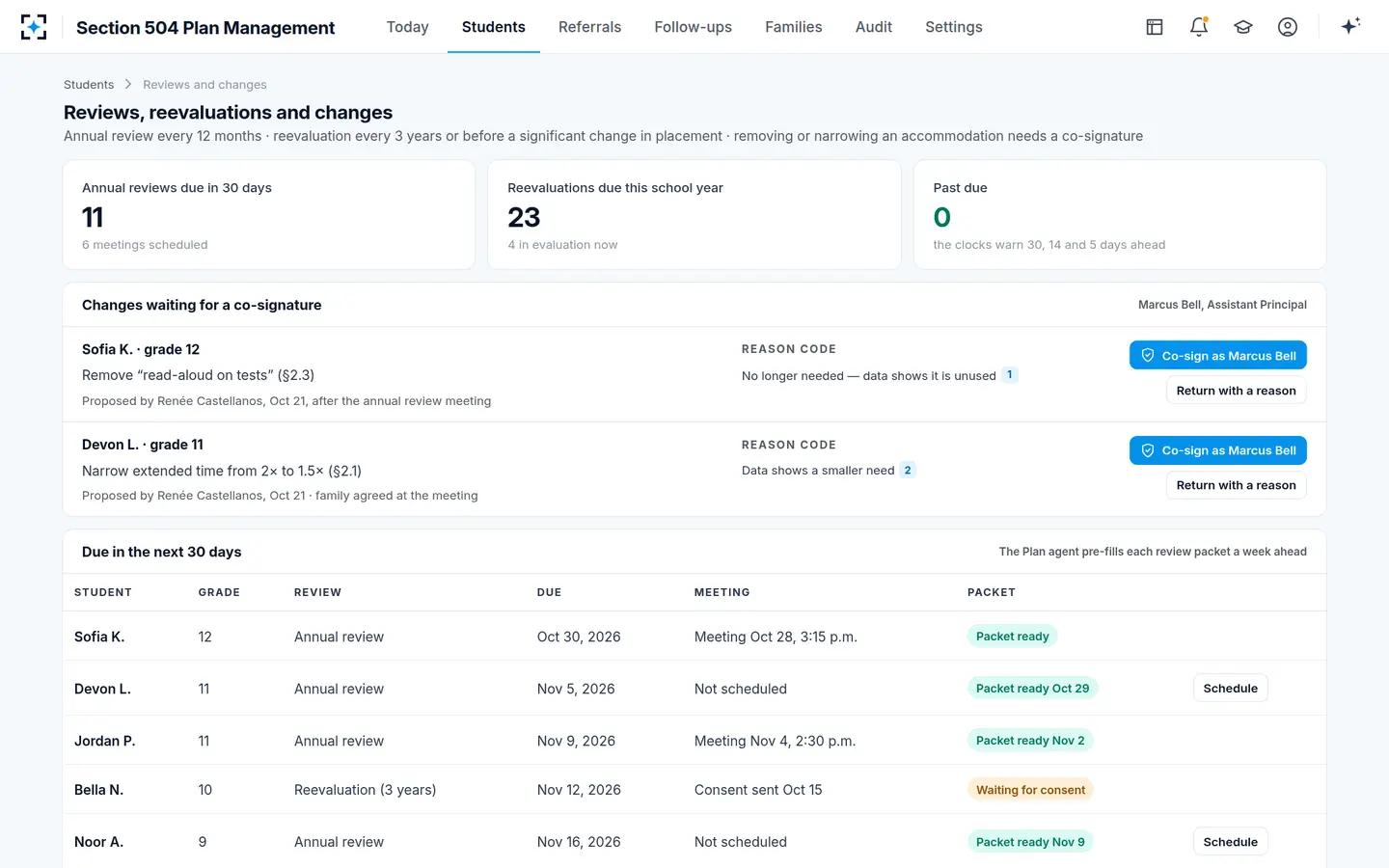
Task: Open notifications bell
Action: point(1199,27)
